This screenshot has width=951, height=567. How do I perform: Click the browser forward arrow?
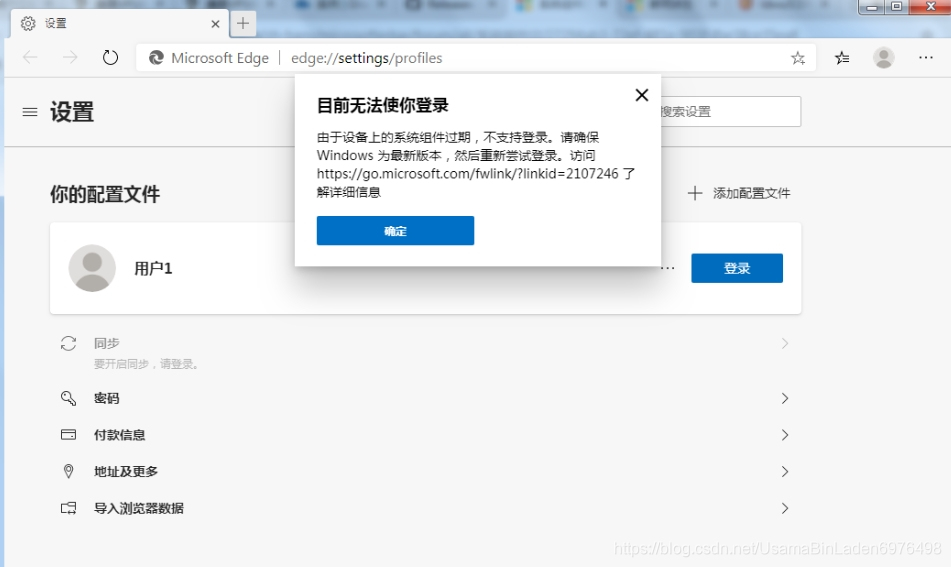[x=70, y=58]
